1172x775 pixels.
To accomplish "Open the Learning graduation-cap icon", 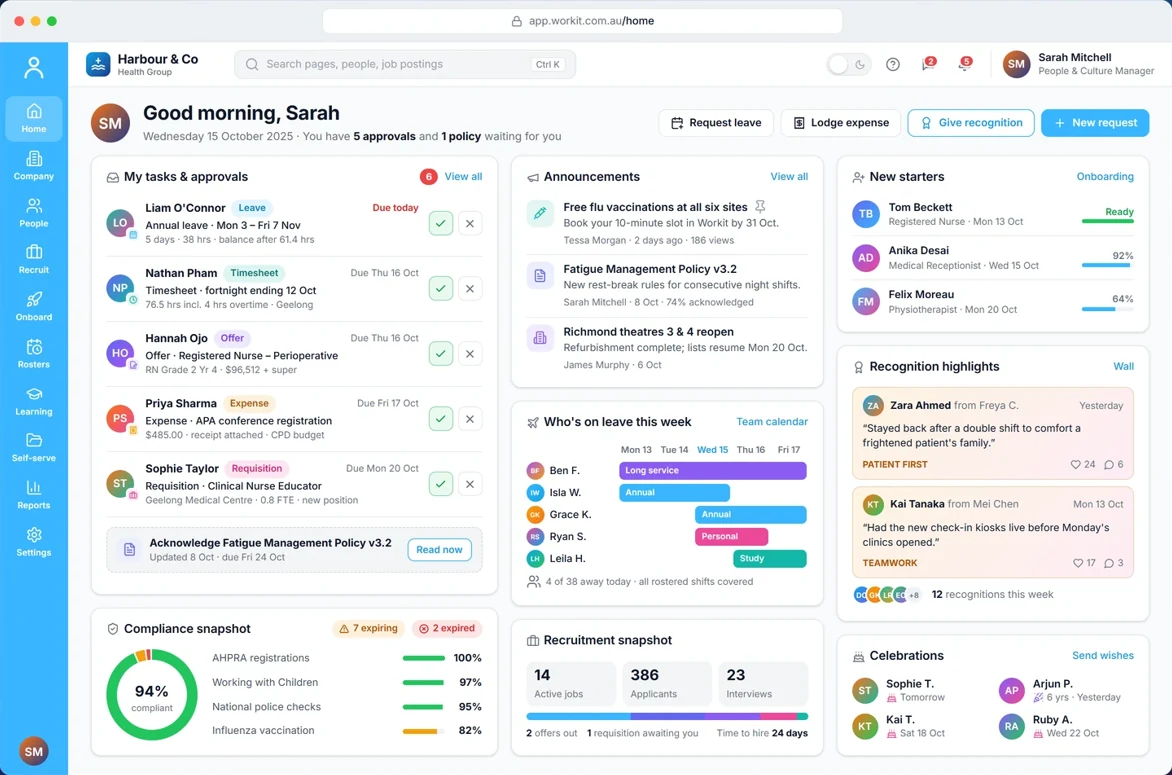I will [x=34, y=401].
